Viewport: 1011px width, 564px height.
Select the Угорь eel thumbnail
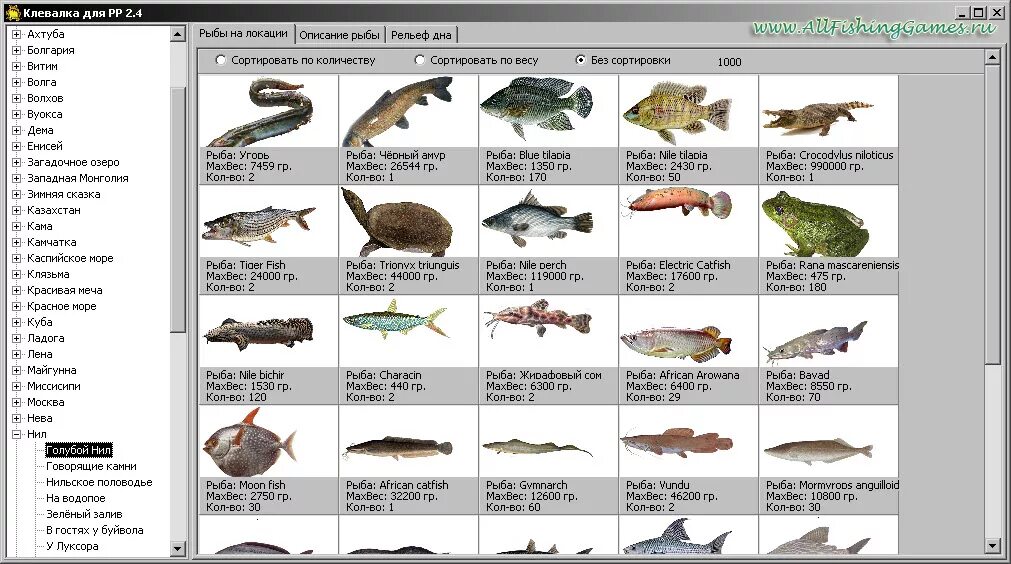[268, 112]
